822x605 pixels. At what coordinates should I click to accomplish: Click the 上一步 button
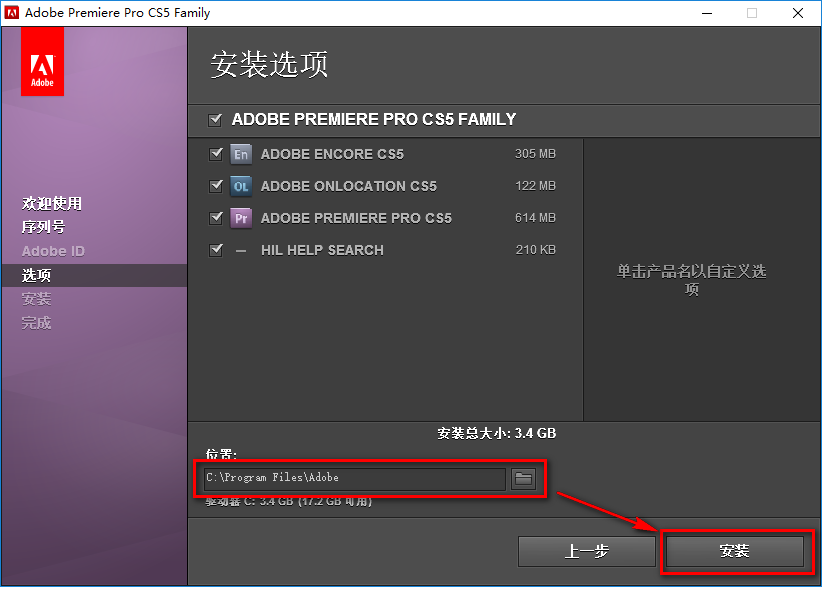click(x=586, y=551)
